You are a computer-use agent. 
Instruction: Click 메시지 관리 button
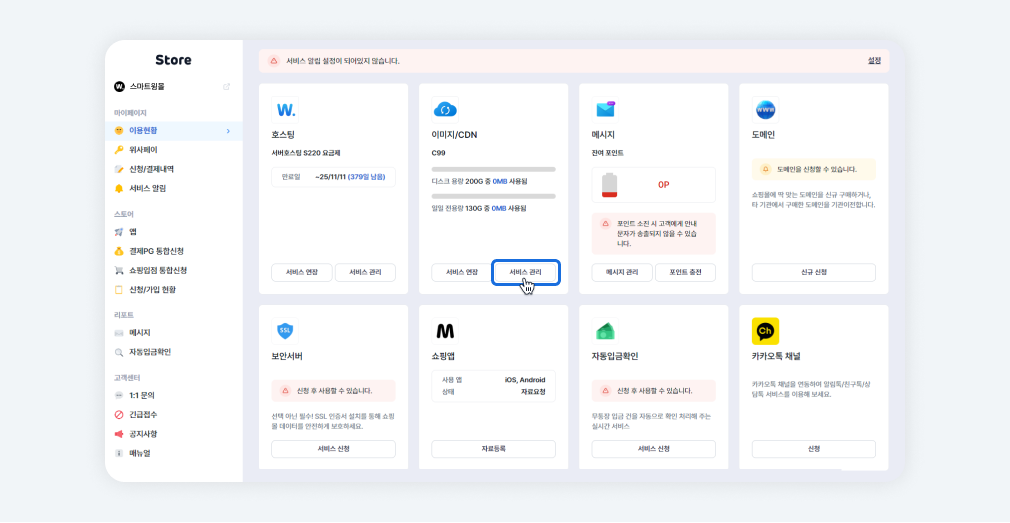[622, 272]
